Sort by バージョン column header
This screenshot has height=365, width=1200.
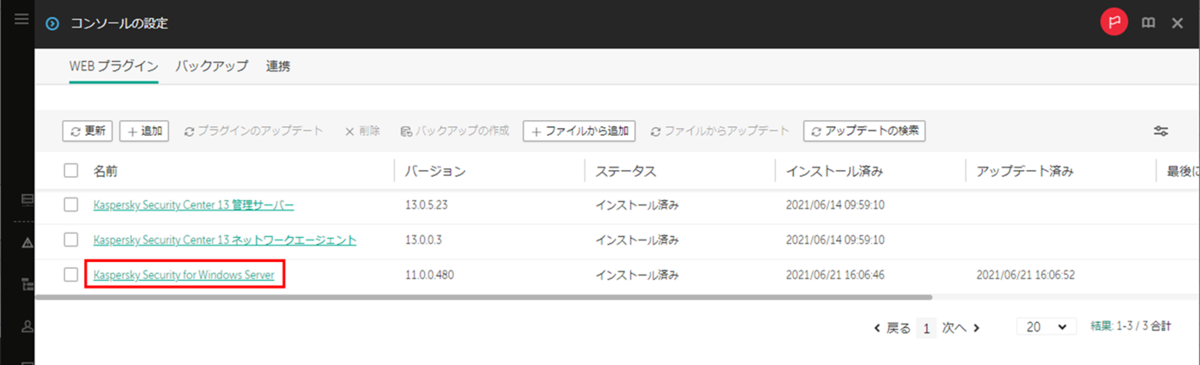point(435,171)
